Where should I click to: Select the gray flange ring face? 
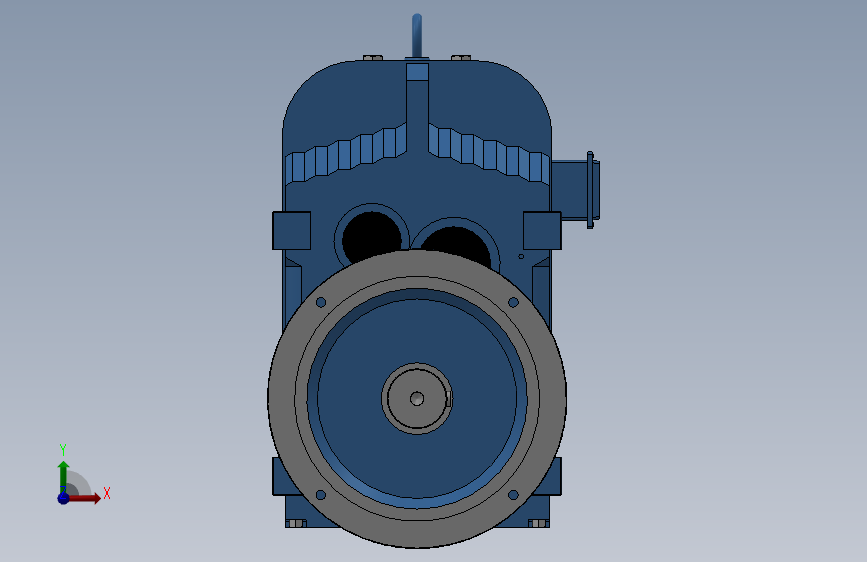coord(282,398)
